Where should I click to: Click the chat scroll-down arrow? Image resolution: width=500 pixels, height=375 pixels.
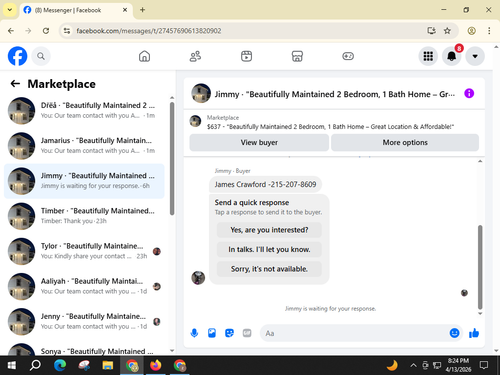point(480,313)
